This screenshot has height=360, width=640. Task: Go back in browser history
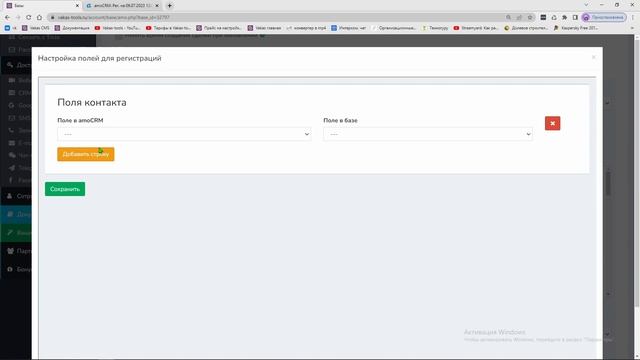7,17
